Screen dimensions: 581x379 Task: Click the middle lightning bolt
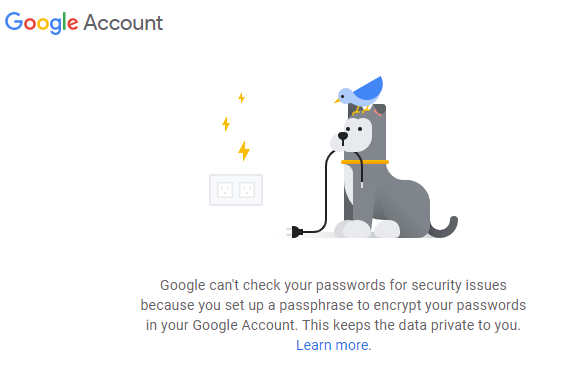226,124
